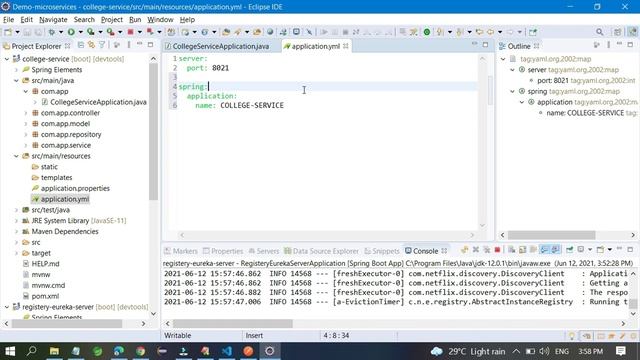The width and height of the screenshot is (640, 360).
Task: Select templates folder
Action: 56,178
